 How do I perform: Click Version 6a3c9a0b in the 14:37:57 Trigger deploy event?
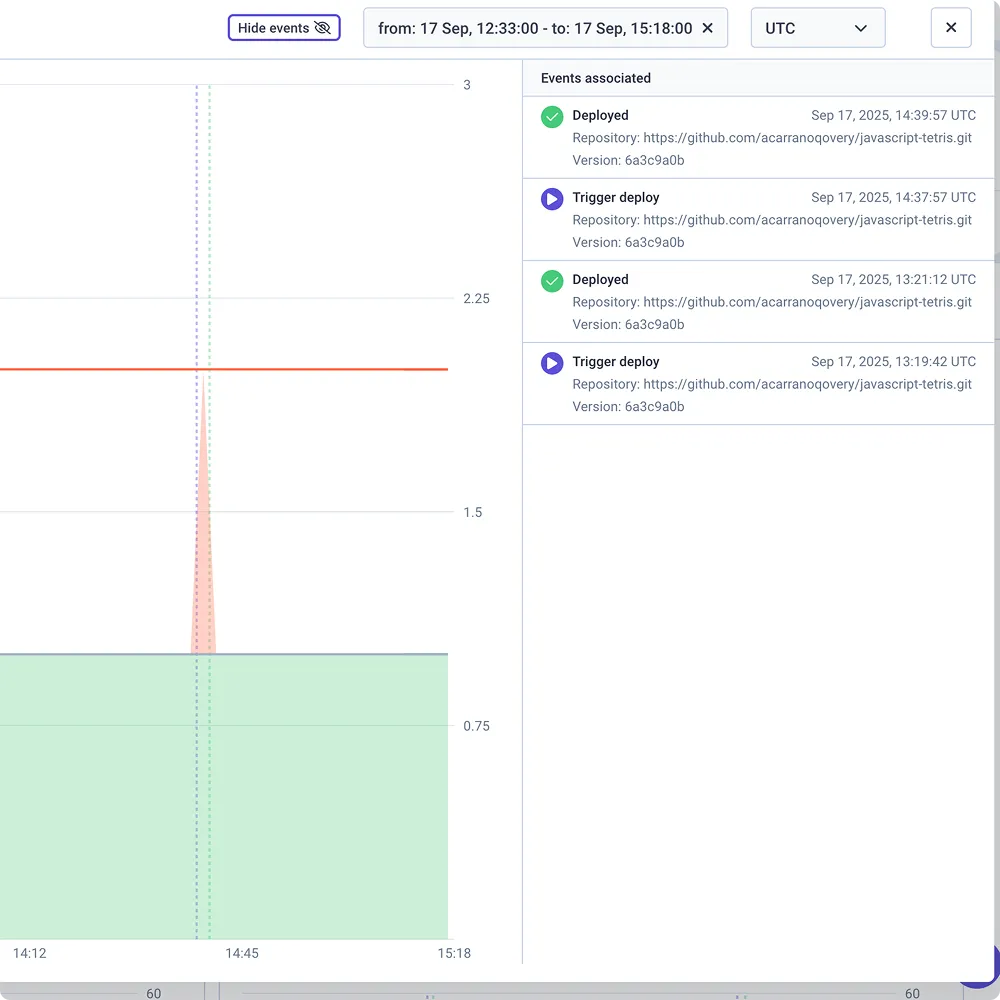pos(628,242)
